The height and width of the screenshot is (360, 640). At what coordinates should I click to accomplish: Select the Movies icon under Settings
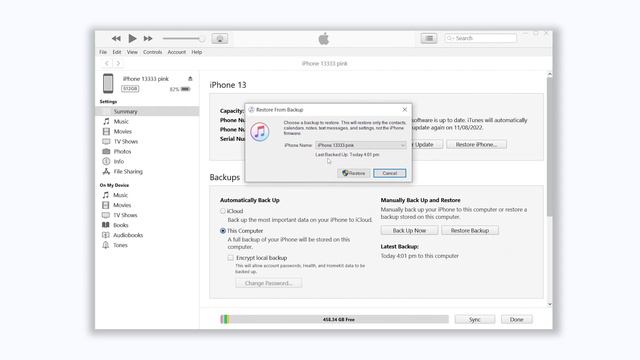point(106,131)
